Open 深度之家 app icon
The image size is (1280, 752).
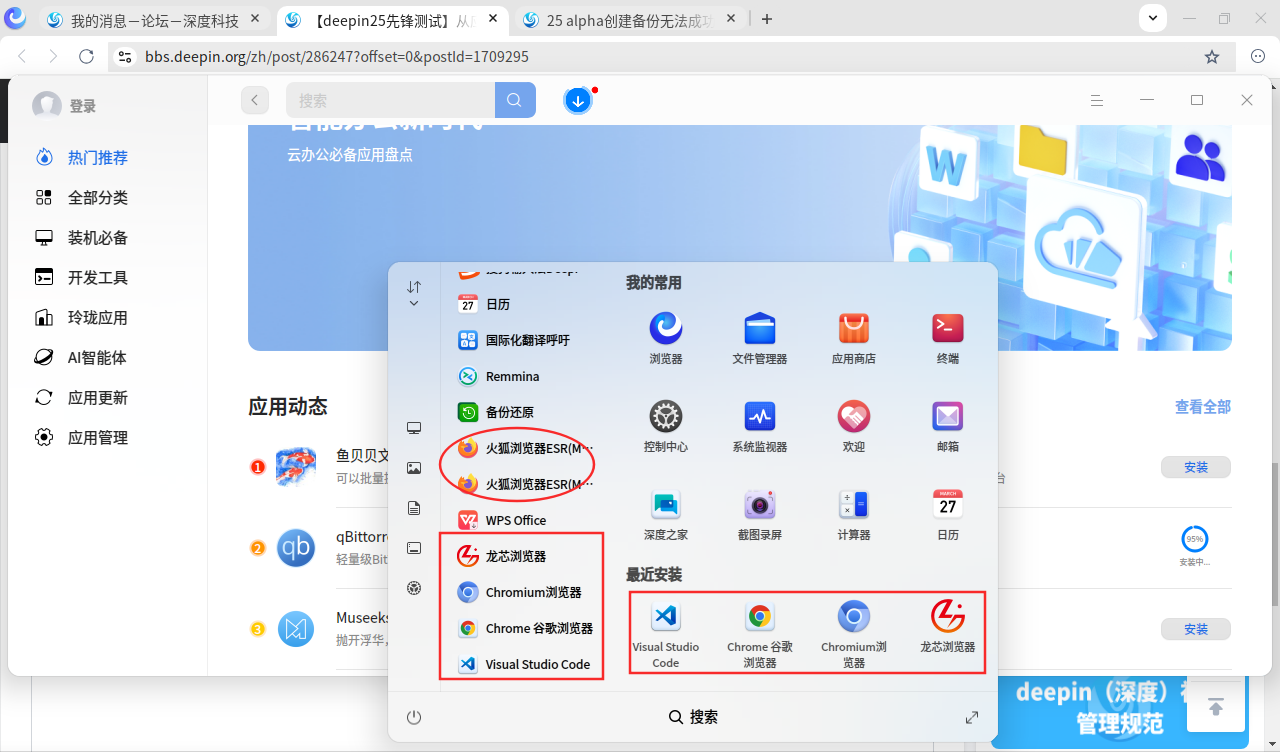[666, 504]
